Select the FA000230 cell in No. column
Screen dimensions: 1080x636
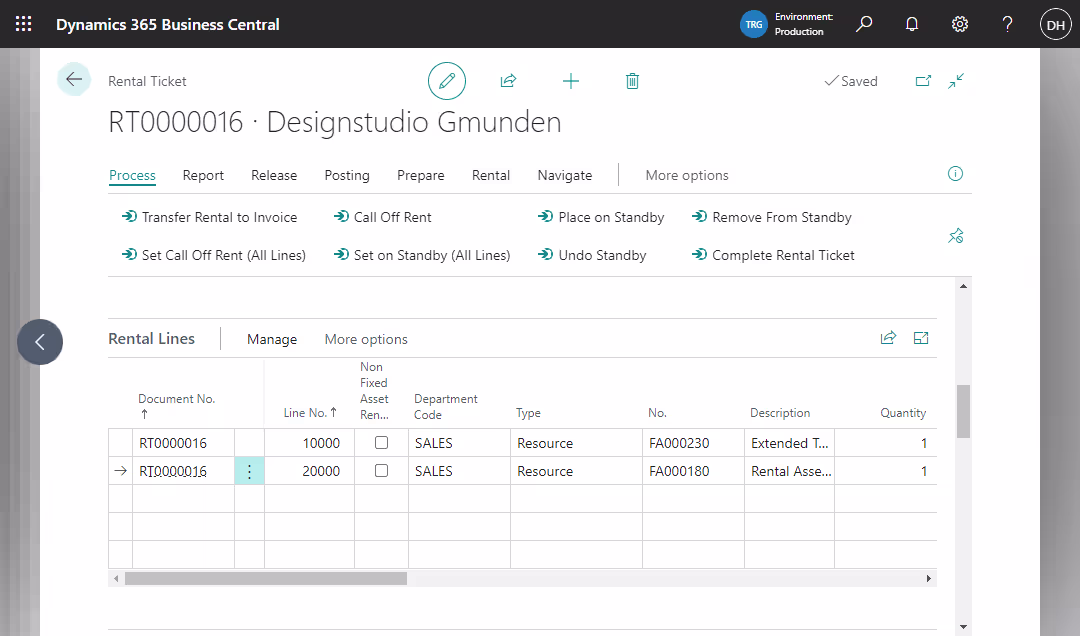pyautogui.click(x=693, y=443)
